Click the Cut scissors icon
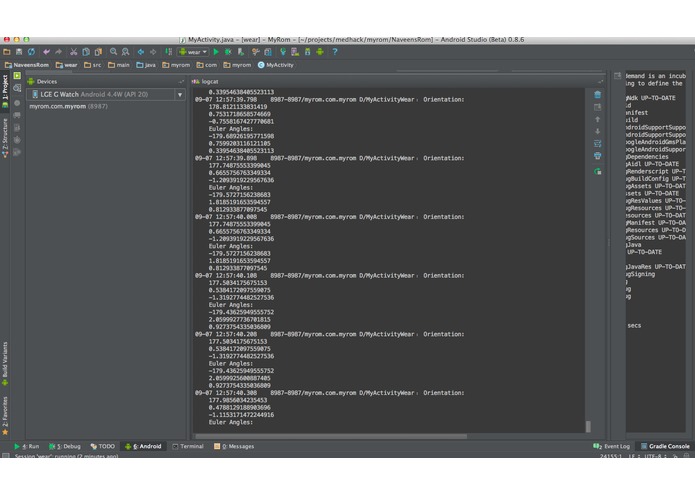The image size is (695, 494). (74, 52)
